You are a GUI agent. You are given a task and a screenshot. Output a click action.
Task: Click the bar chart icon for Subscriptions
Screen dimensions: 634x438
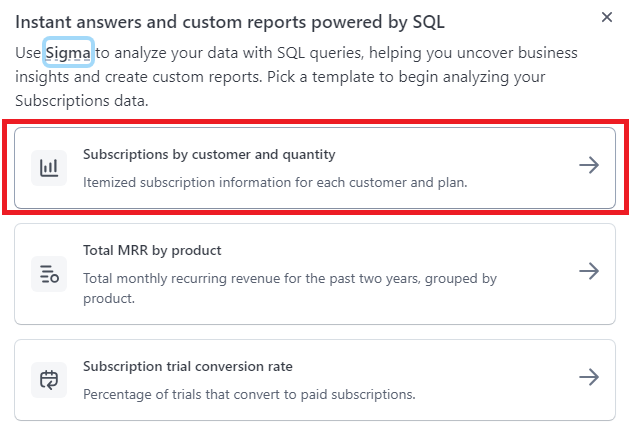tap(49, 167)
